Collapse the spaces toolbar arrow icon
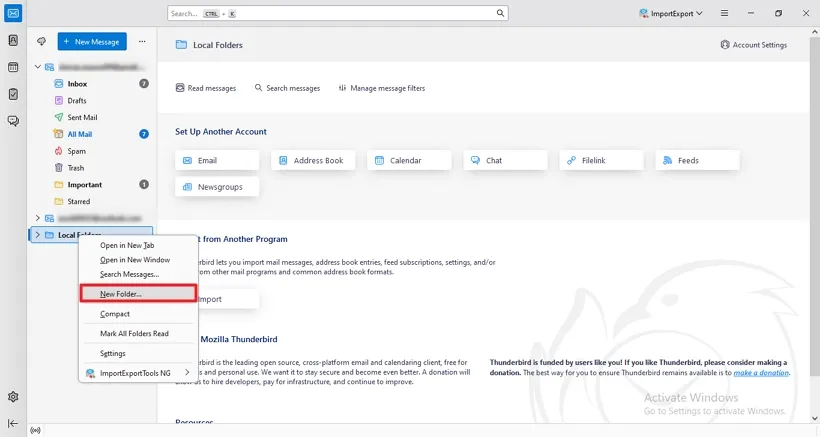 point(13,423)
